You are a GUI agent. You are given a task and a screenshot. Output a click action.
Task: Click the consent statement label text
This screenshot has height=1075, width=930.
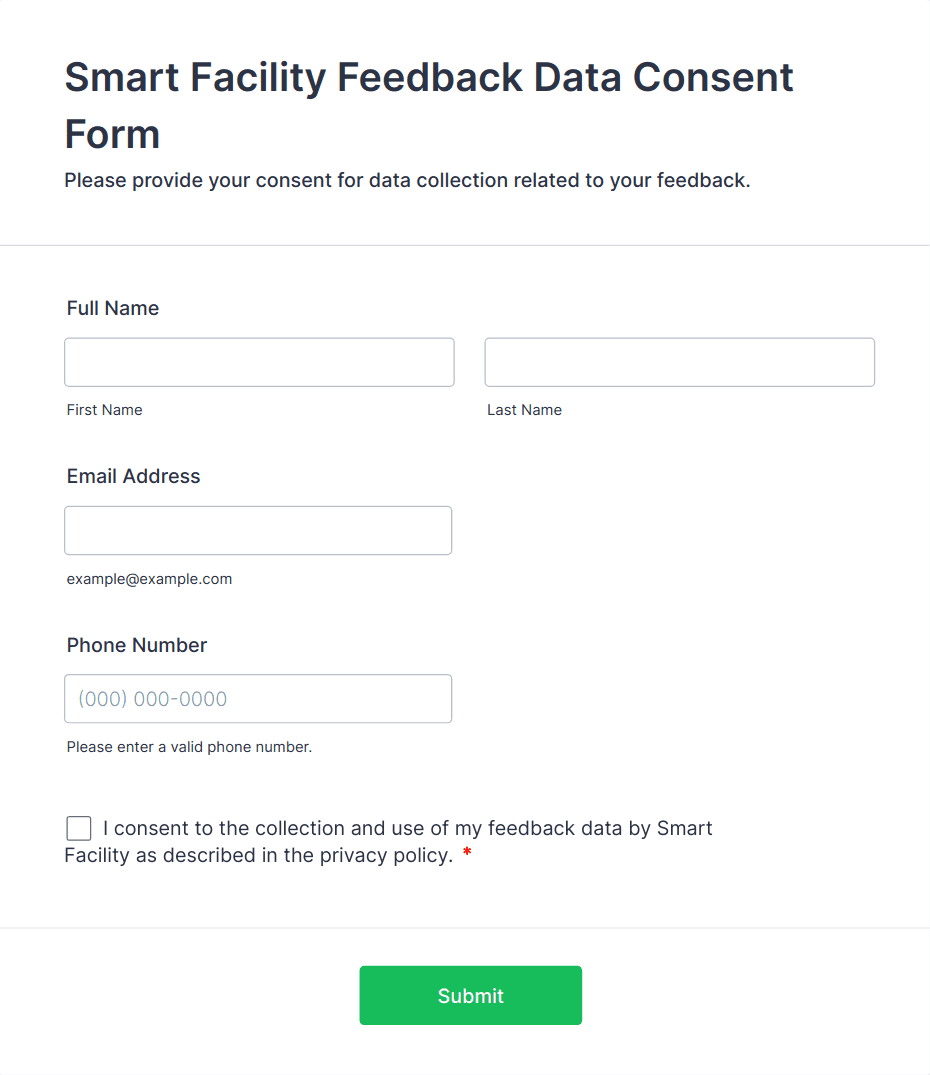[x=407, y=829]
